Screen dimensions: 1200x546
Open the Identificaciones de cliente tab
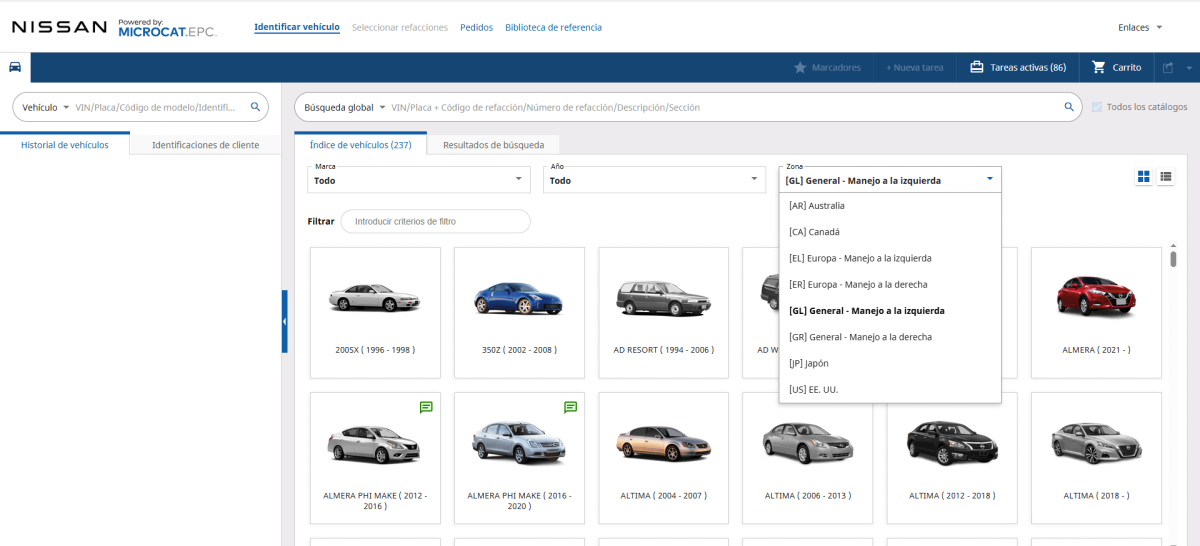[205, 145]
